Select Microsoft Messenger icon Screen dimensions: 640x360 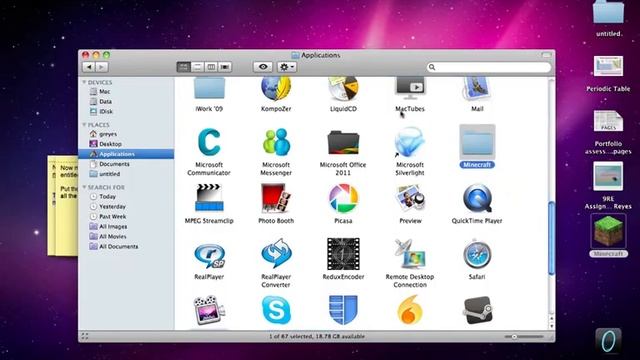276,142
